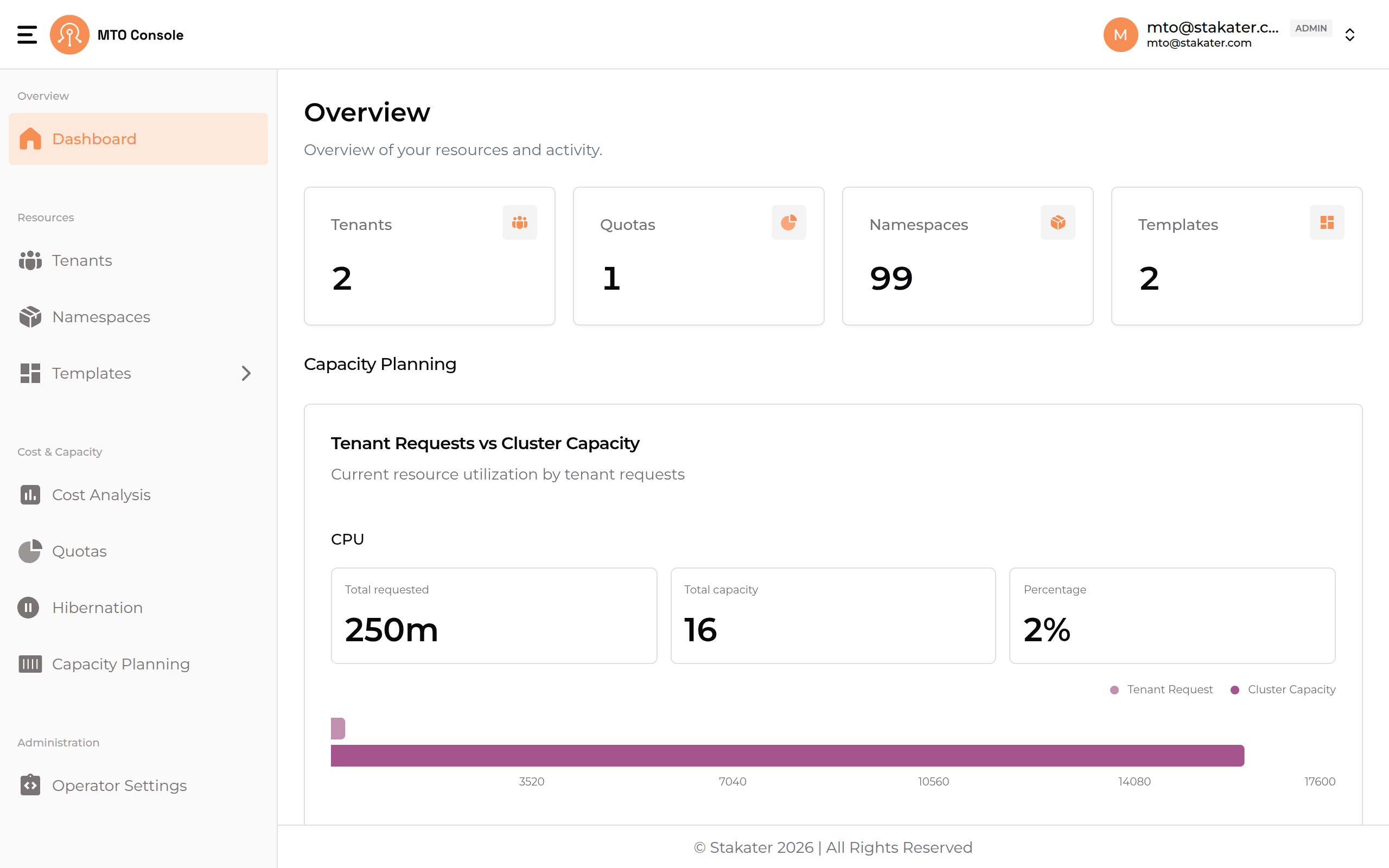The height and width of the screenshot is (868, 1389).
Task: Click the Operator Settings code icon
Action: 30,785
